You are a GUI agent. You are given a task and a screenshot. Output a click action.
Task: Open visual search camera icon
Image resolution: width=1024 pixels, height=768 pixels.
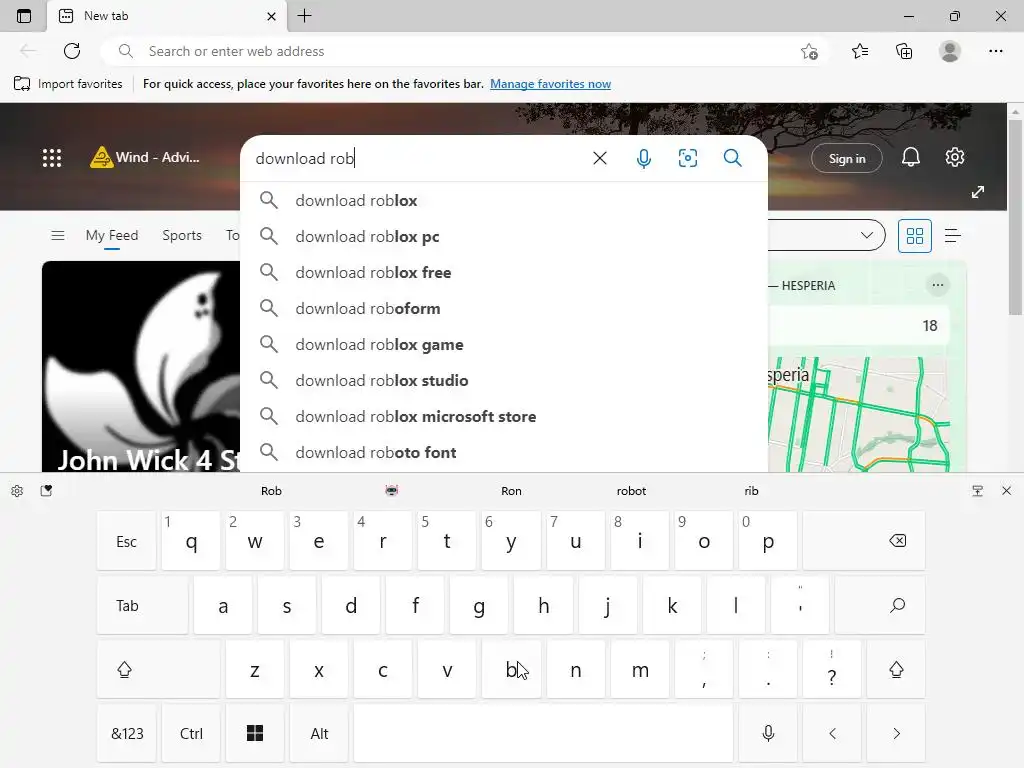tap(688, 158)
